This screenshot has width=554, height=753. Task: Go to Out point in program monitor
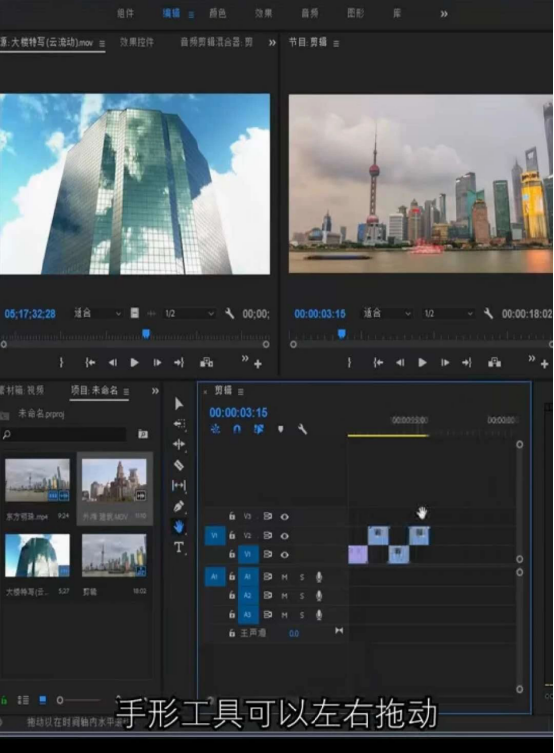pyautogui.click(x=467, y=363)
